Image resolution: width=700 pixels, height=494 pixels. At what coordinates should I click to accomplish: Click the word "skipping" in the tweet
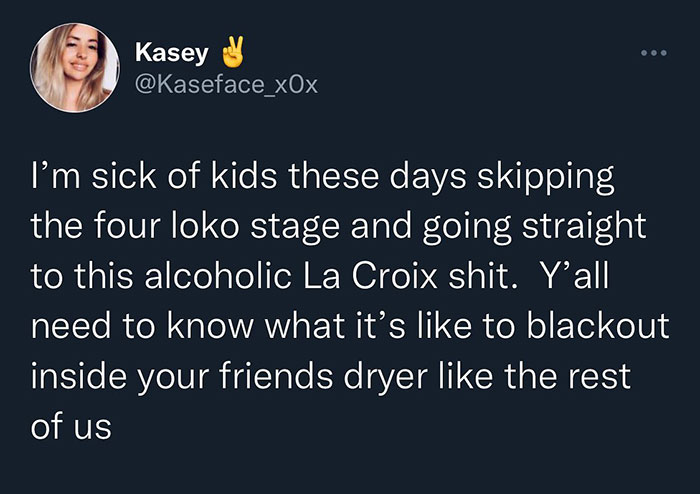(546, 177)
